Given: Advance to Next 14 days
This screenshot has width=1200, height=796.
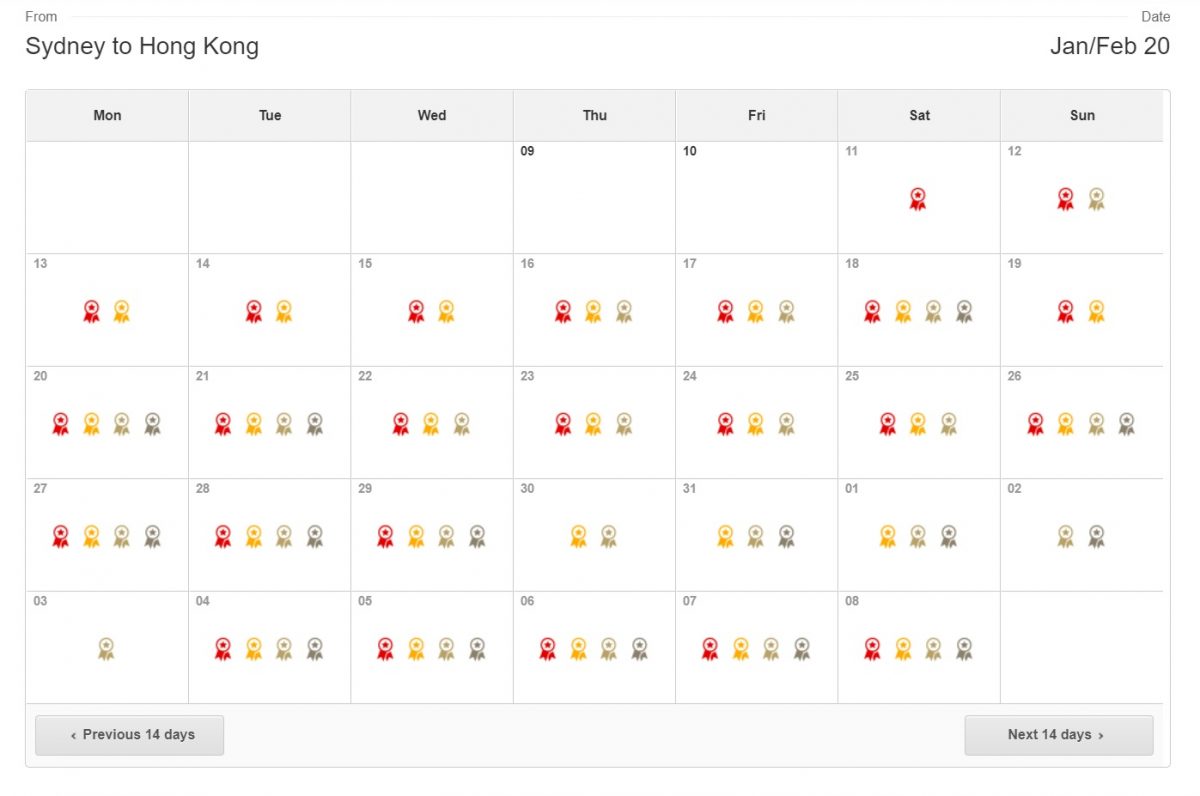Looking at the screenshot, I should pyautogui.click(x=1059, y=735).
